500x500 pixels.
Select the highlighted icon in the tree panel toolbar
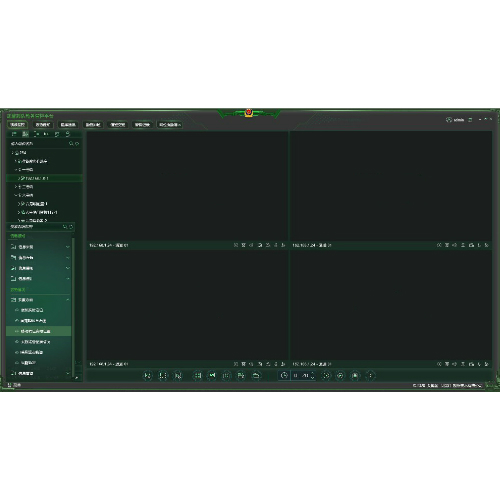pos(25,134)
